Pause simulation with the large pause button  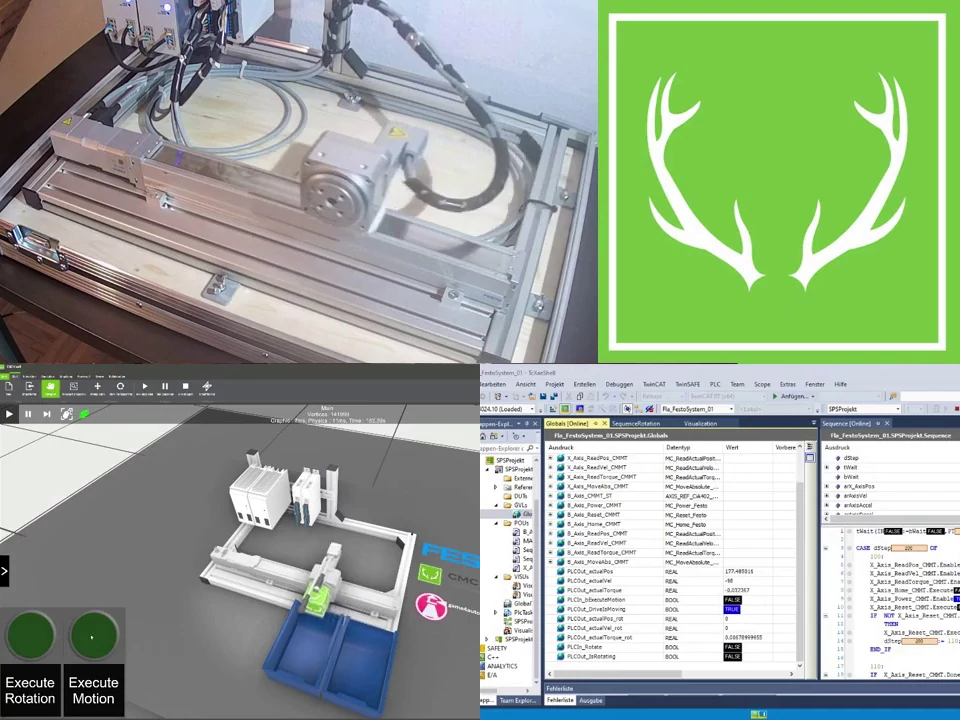pos(28,414)
